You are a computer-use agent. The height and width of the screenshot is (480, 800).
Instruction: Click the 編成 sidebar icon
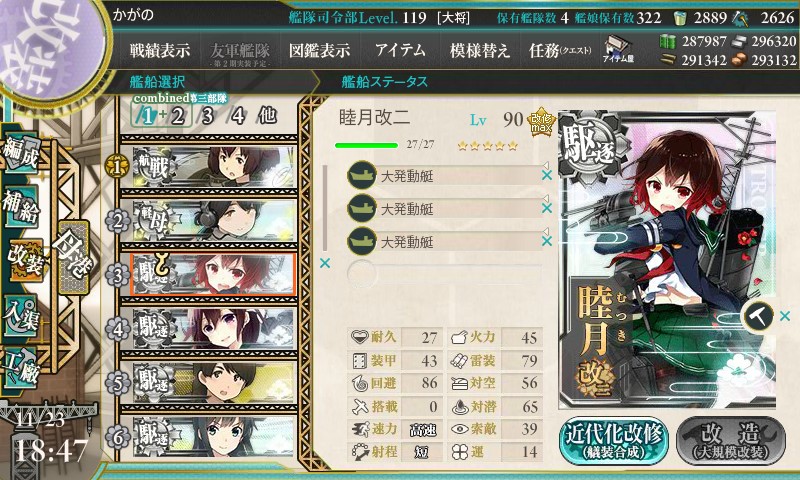tap(21, 153)
